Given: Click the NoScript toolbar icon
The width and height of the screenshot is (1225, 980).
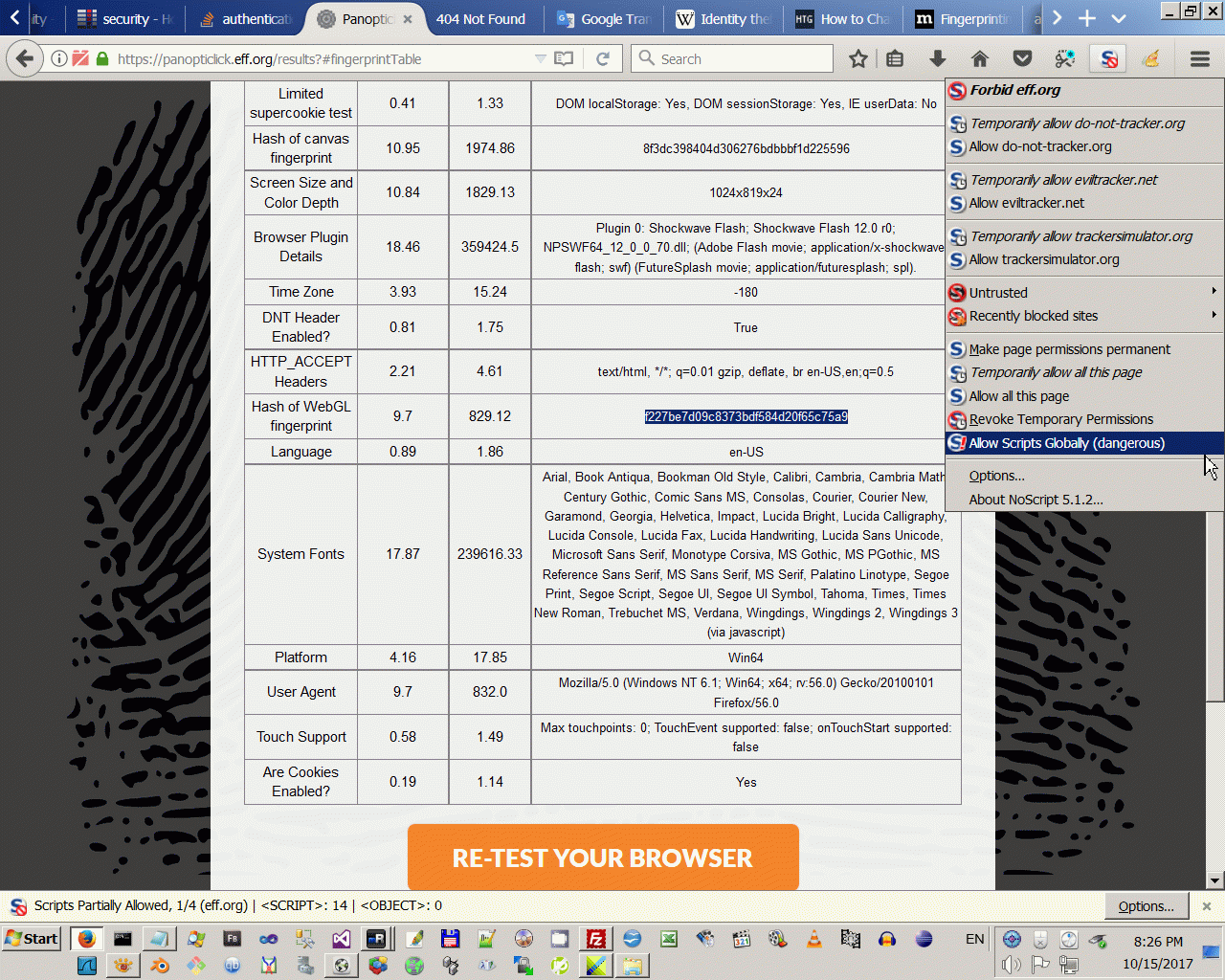Looking at the screenshot, I should 1108,59.
